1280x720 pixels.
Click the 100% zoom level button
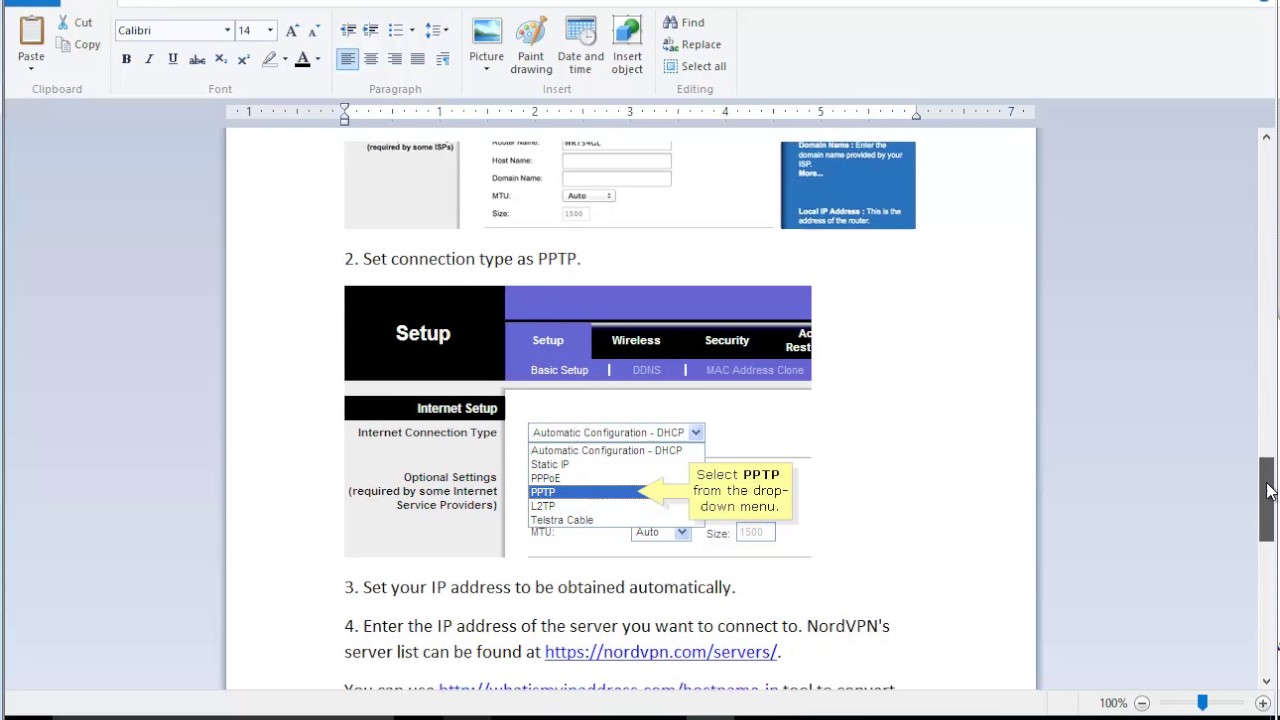1113,703
